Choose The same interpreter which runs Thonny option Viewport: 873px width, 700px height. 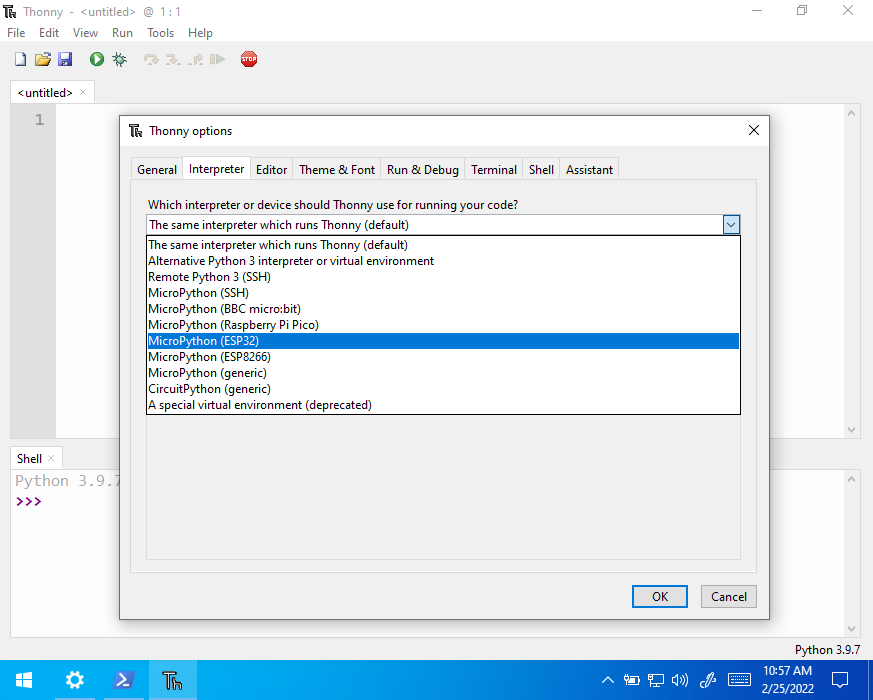click(443, 245)
